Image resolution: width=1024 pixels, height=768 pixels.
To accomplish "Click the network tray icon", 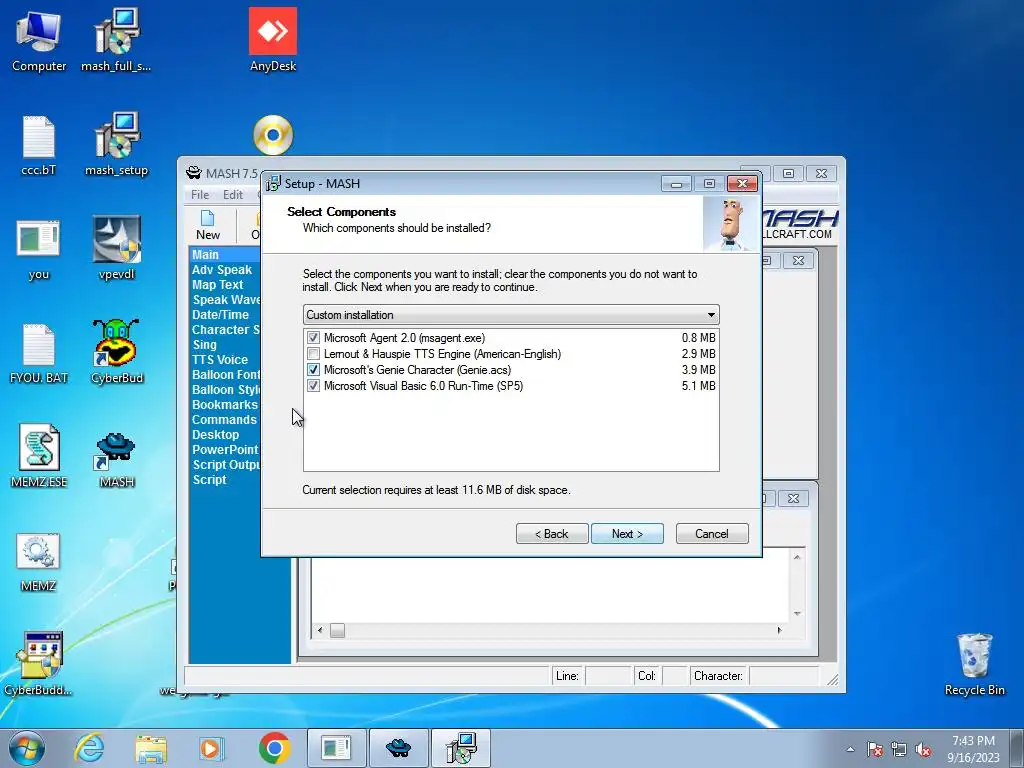I will 899,750.
